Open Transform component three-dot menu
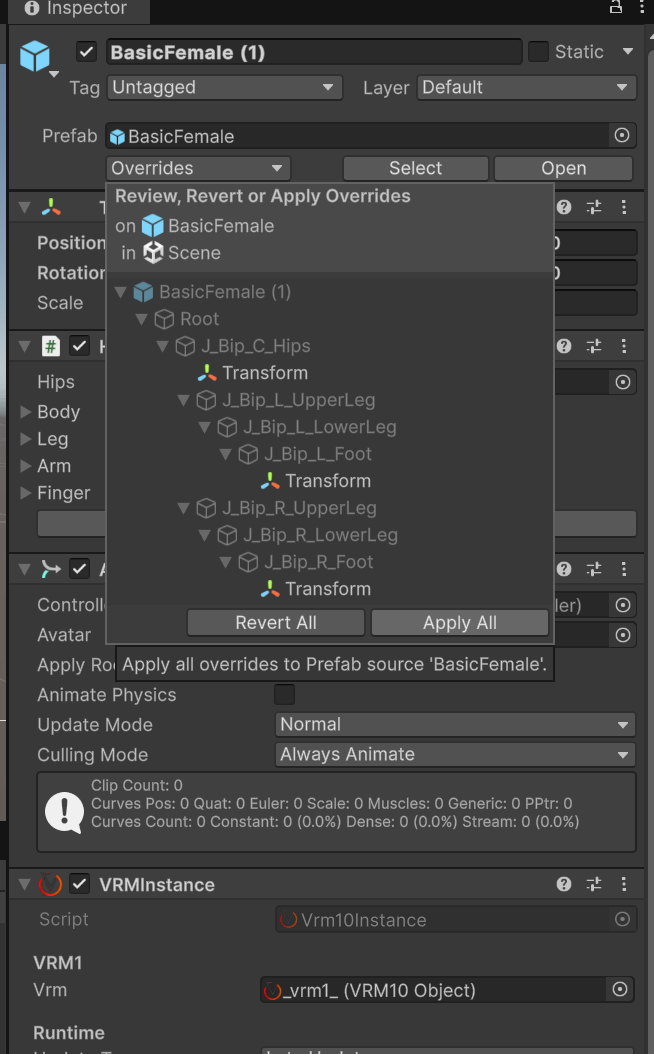This screenshot has width=654, height=1054. [x=624, y=207]
